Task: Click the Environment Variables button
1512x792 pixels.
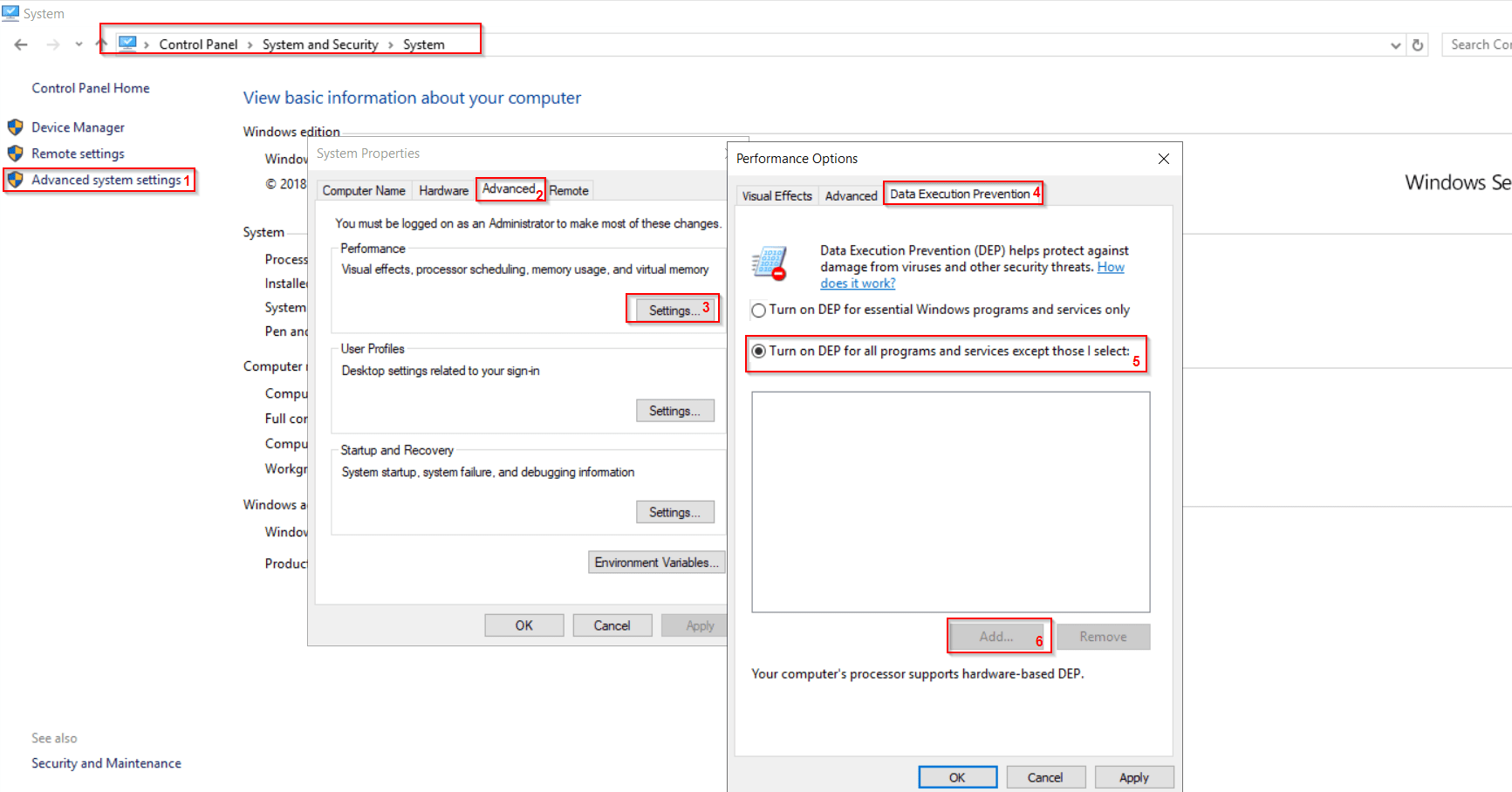Action: coord(656,563)
